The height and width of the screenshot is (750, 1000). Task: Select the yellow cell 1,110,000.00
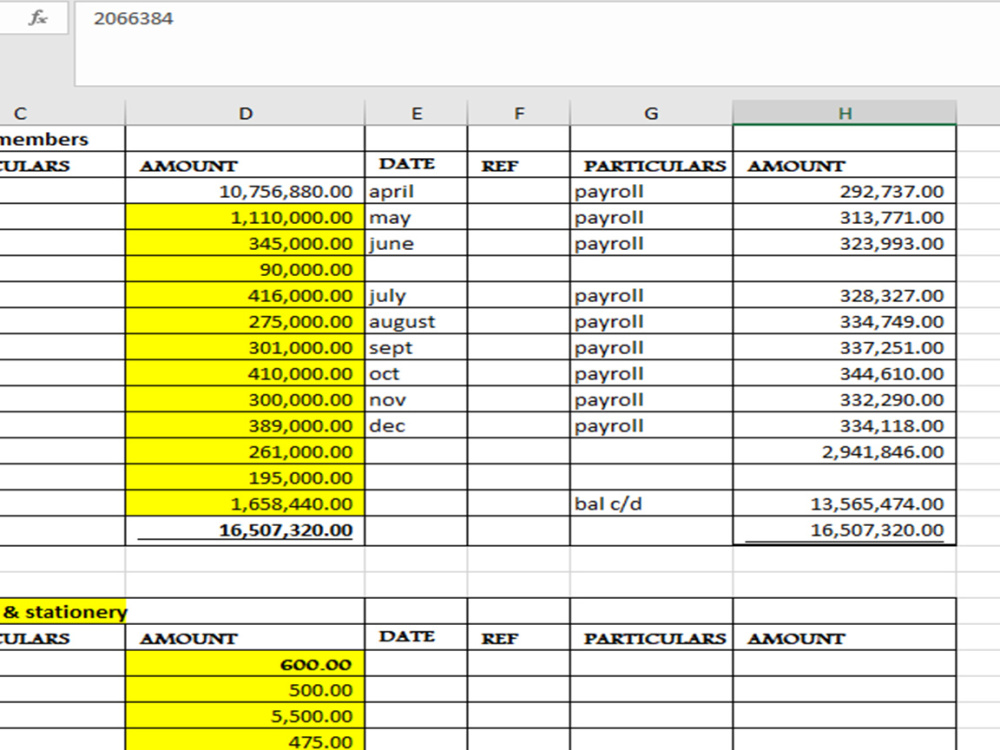pyautogui.click(x=246, y=217)
